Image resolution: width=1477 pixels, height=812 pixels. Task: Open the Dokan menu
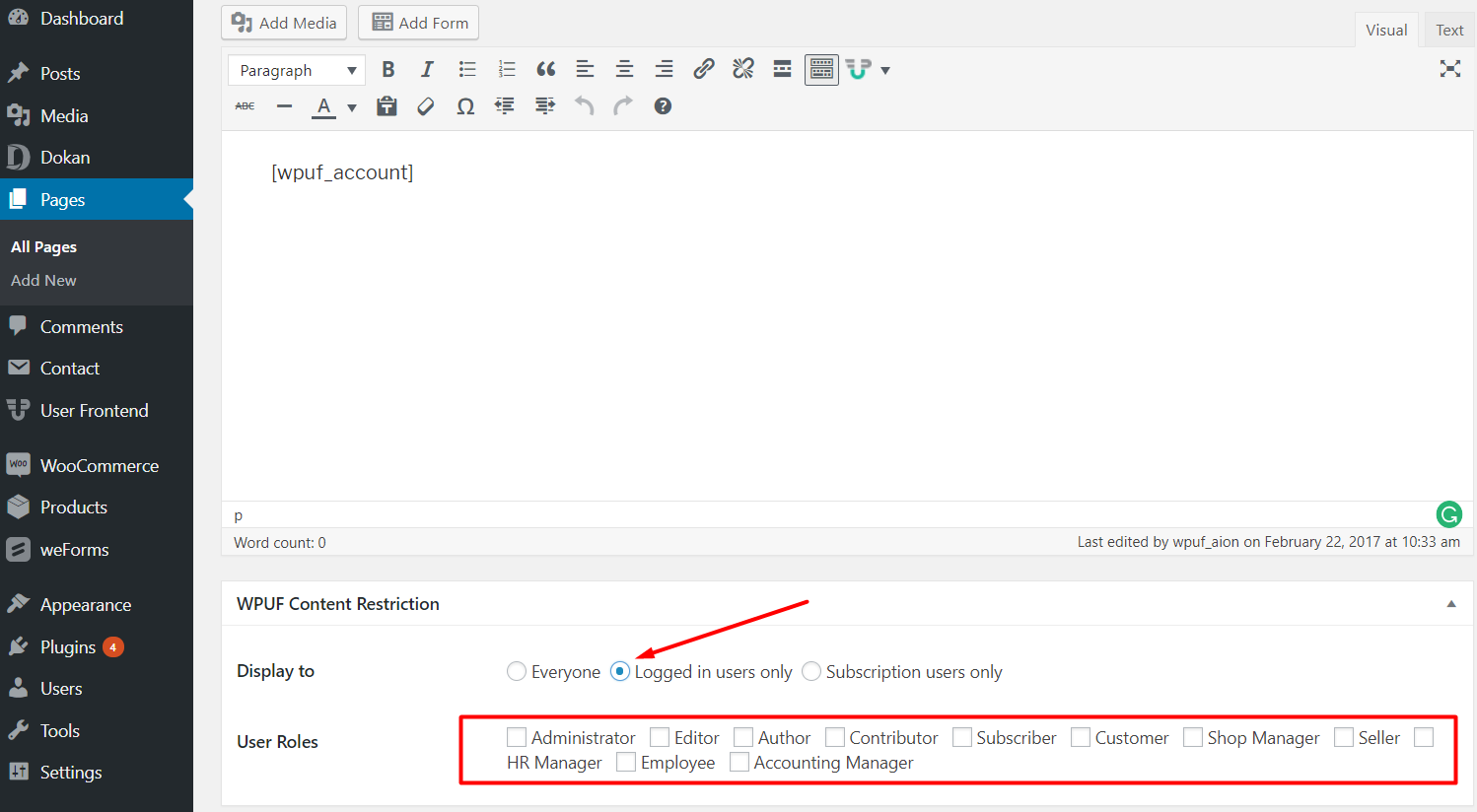tap(97, 158)
